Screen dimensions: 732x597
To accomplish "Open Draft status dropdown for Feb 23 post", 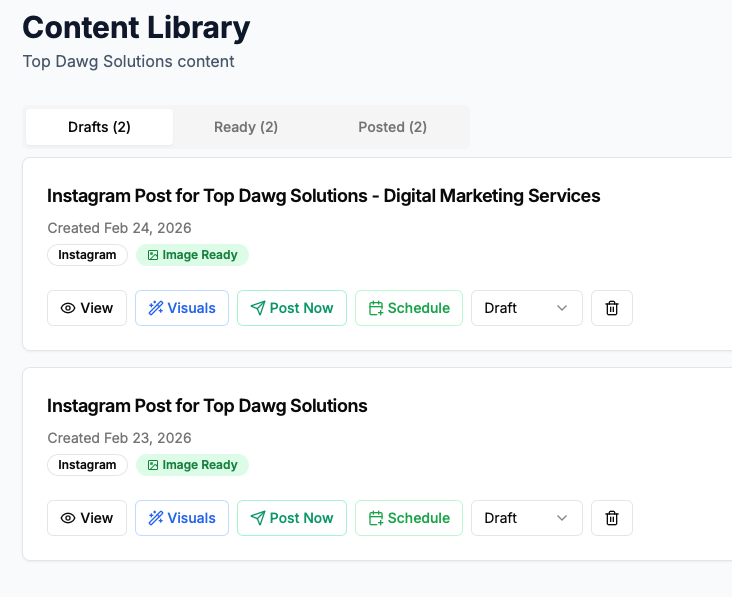I will pos(527,518).
